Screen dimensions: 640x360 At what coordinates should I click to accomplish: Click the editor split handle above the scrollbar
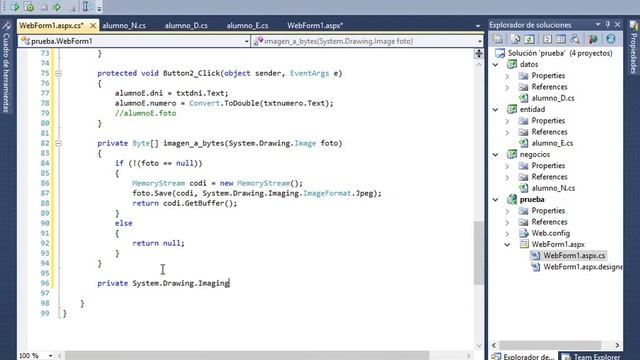479,53
